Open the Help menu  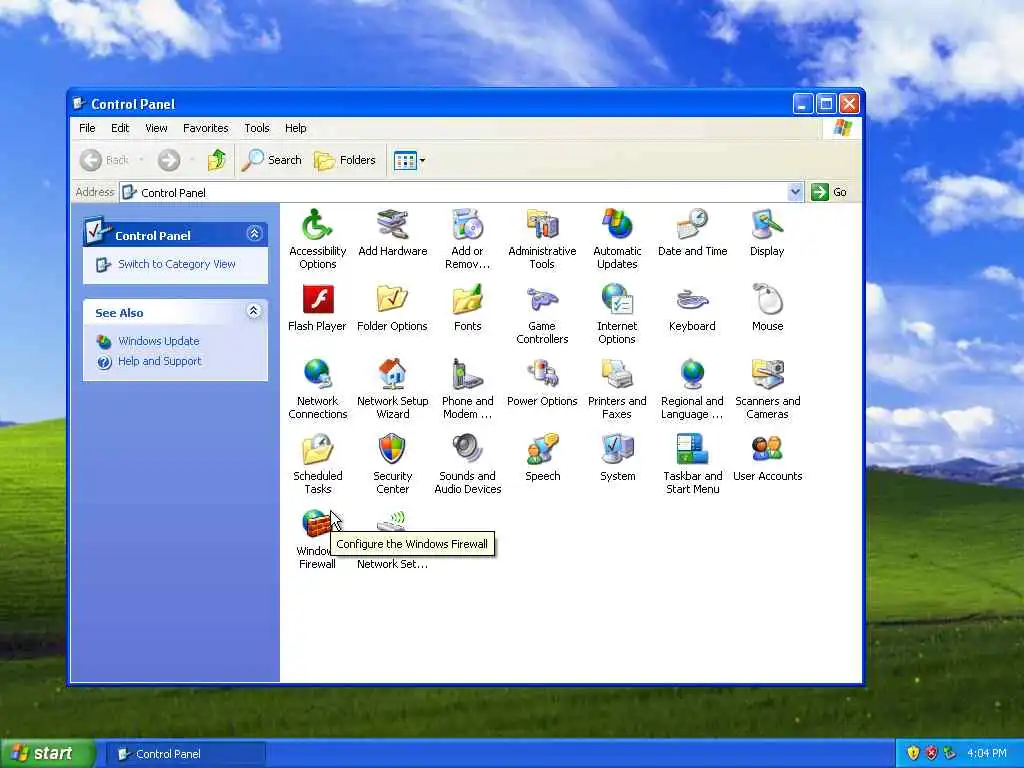coord(295,128)
